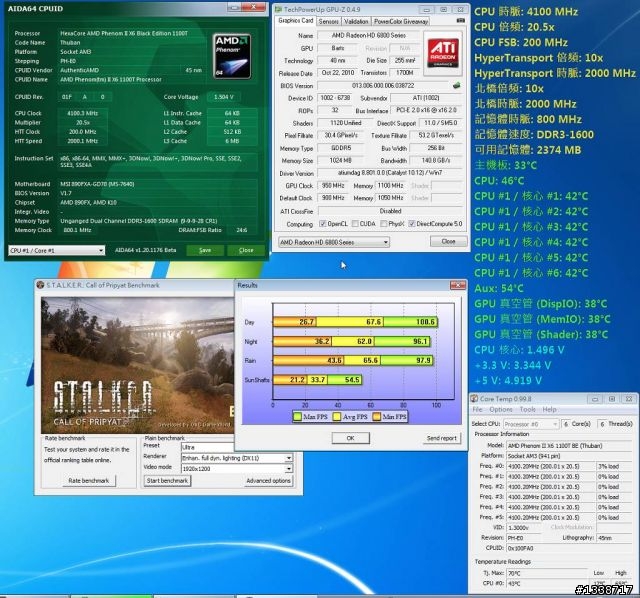Open the Options menu in Core Temp
The image size is (640, 598).
click(x=501, y=409)
